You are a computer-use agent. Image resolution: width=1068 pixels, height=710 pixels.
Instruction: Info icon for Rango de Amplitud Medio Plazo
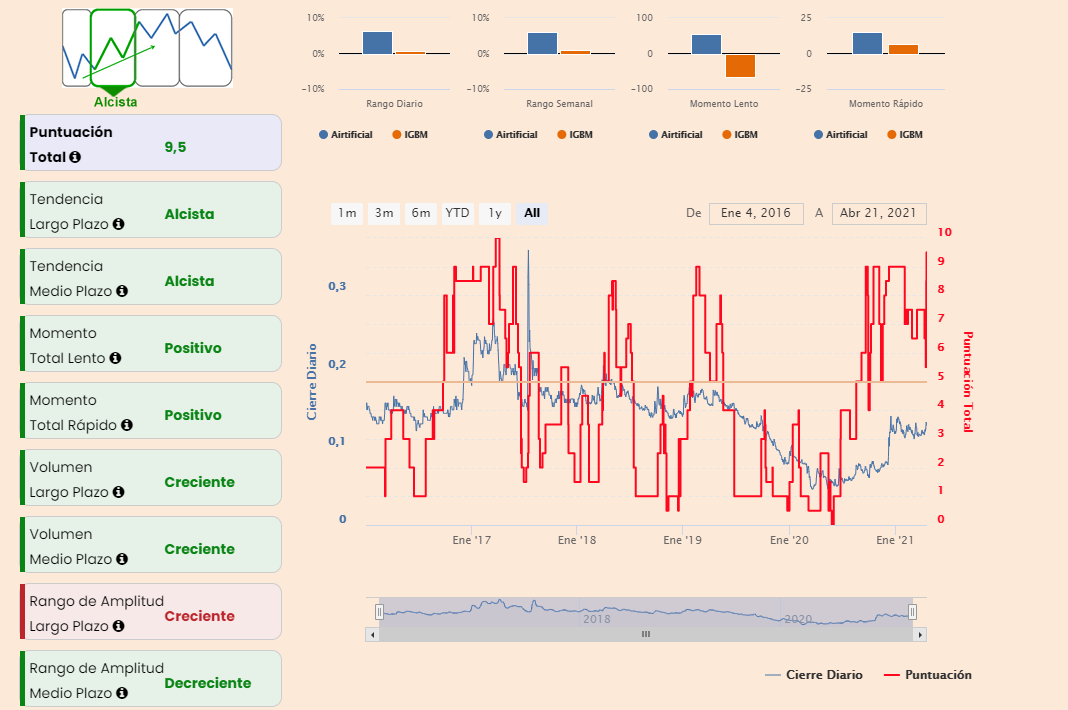122,692
